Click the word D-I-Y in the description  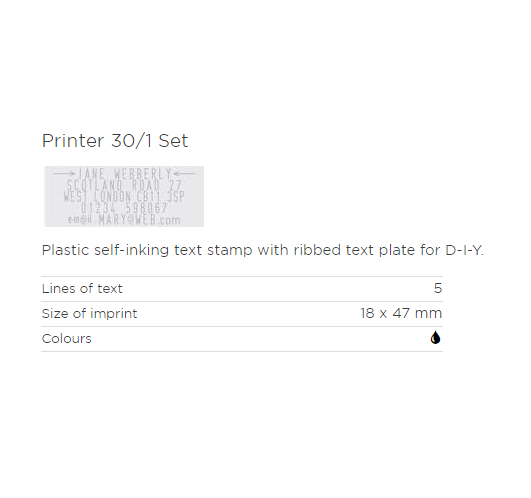tap(464, 250)
